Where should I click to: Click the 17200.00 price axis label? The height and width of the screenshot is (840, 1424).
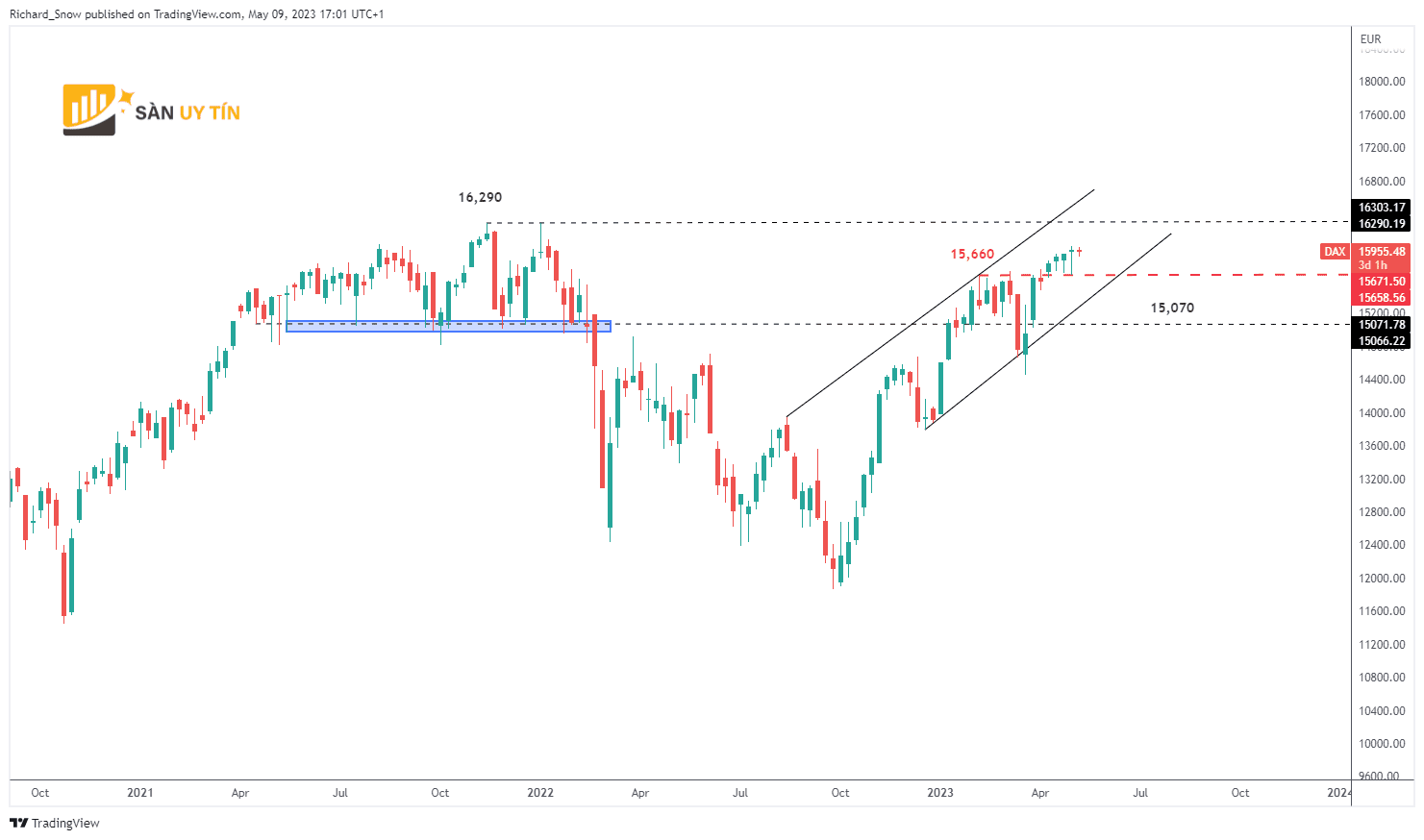[1382, 148]
